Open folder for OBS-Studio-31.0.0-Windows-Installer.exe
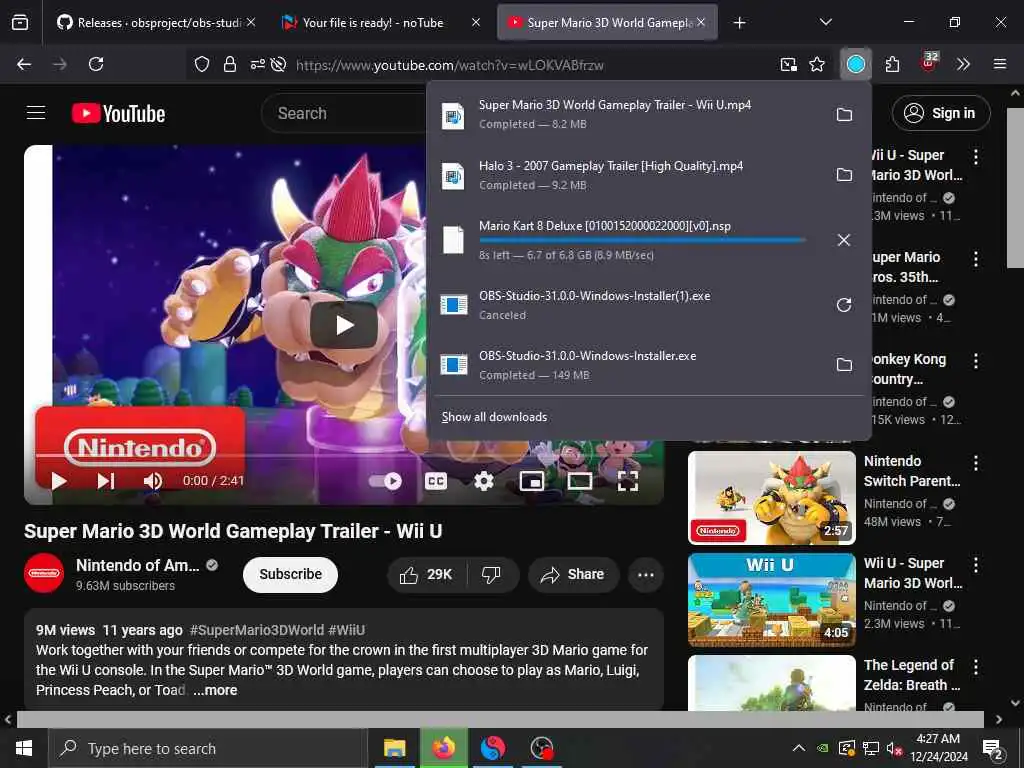Viewport: 1024px width, 768px height. click(x=844, y=364)
